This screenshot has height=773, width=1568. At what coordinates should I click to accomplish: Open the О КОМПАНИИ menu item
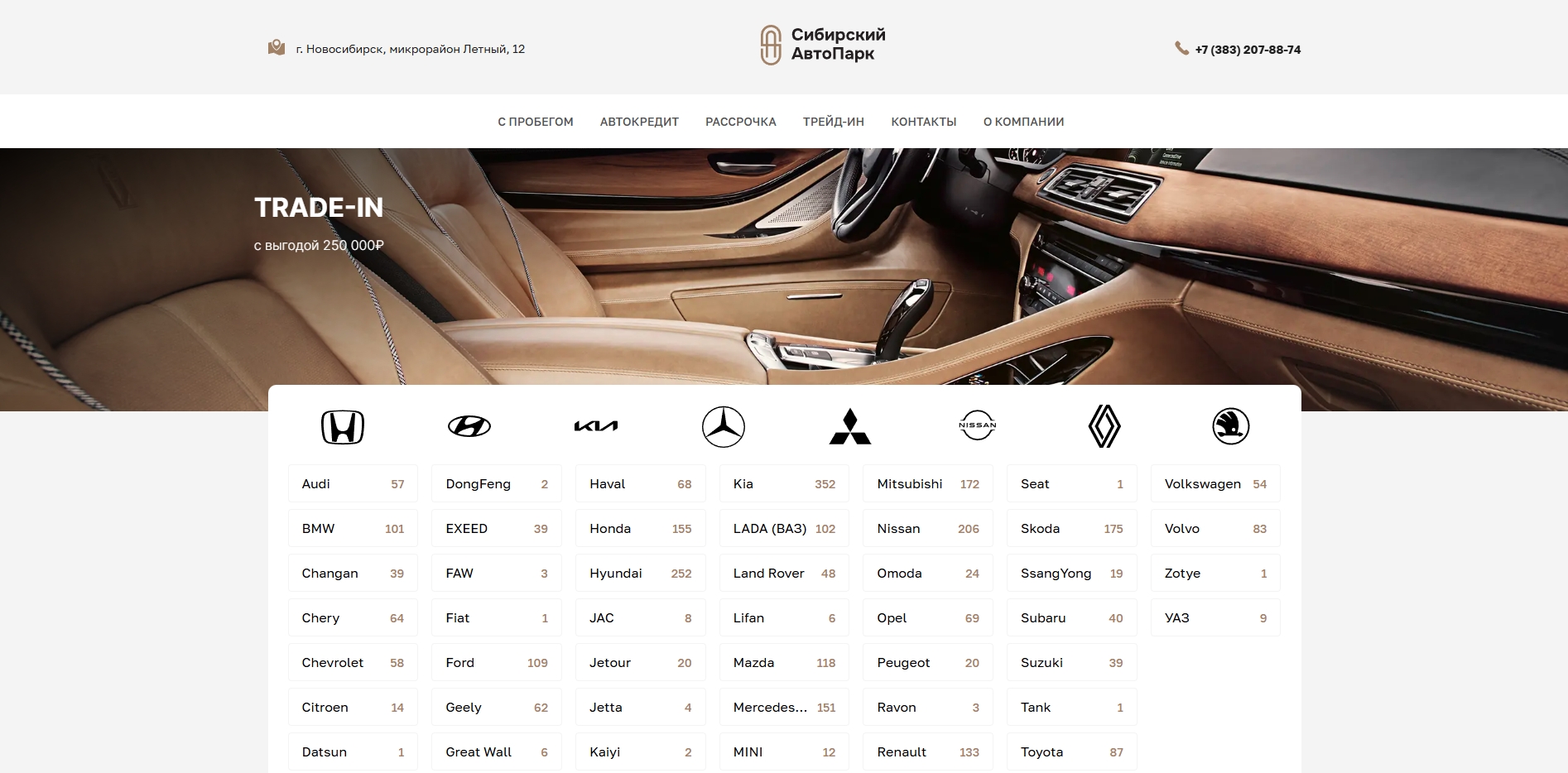1024,122
